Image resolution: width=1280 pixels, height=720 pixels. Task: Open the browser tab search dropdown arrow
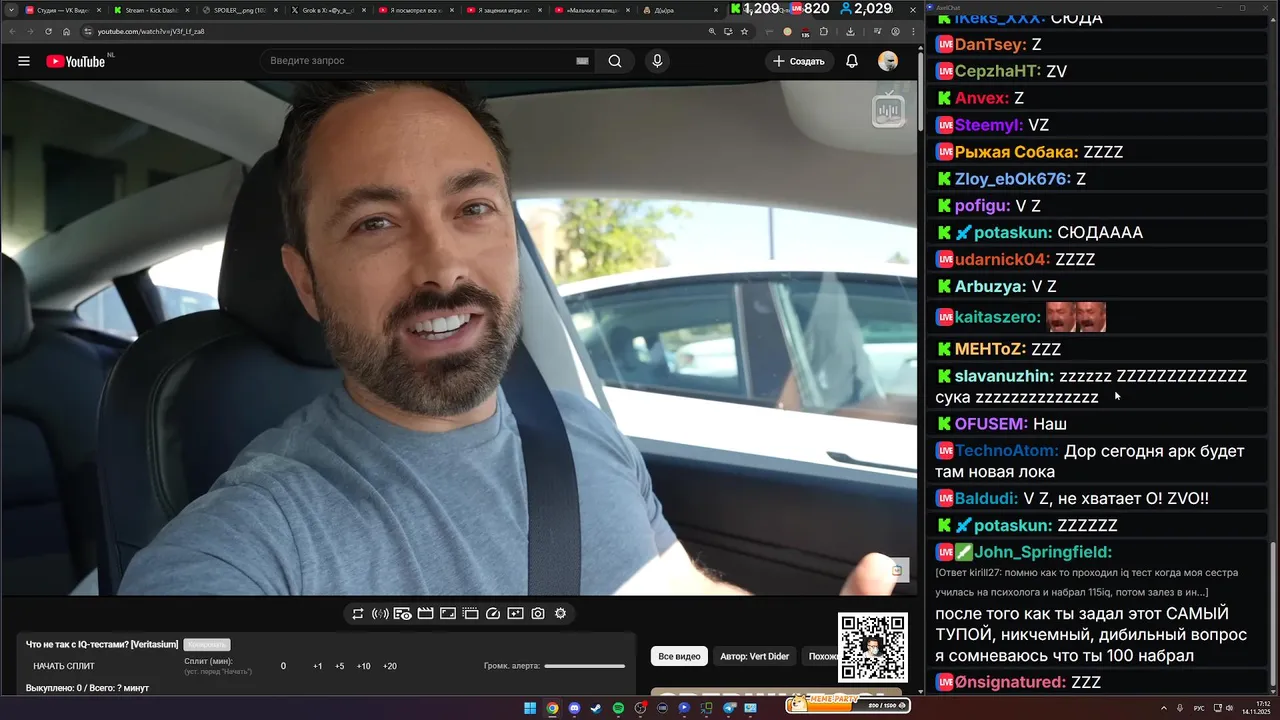[x=9, y=10]
